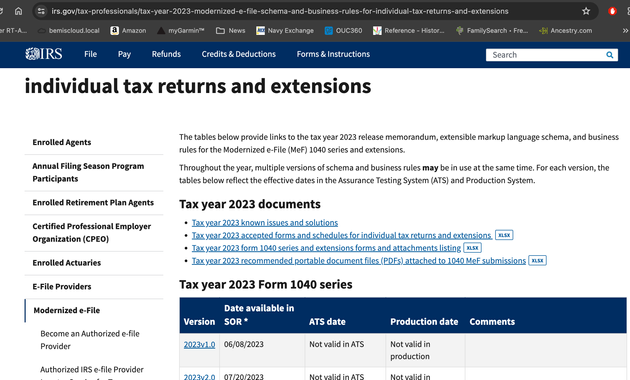Screen dimensions: 630x380
Task: Click the Tax year 2023 Form 1040 series heading
Action: (266, 284)
